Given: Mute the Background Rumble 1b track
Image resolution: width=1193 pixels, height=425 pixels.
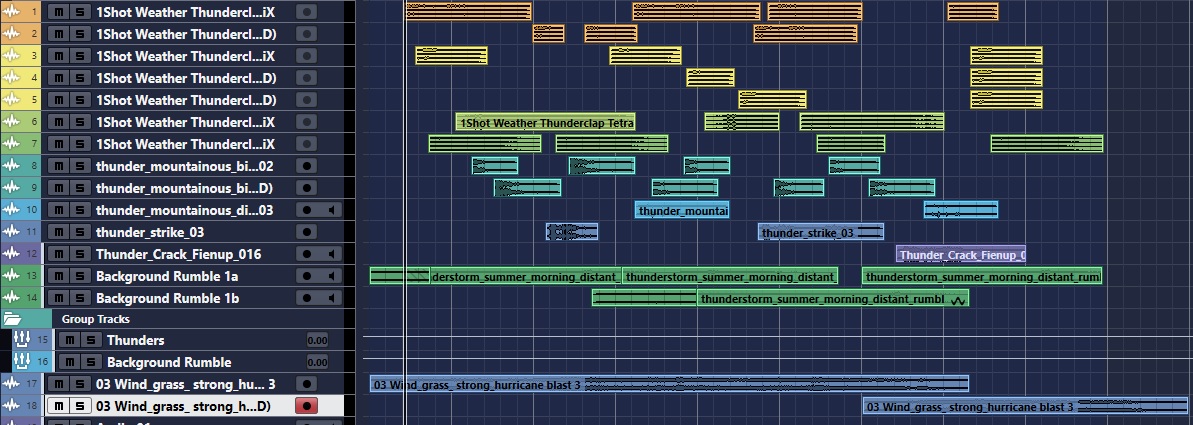Looking at the screenshot, I should pyautogui.click(x=58, y=298).
